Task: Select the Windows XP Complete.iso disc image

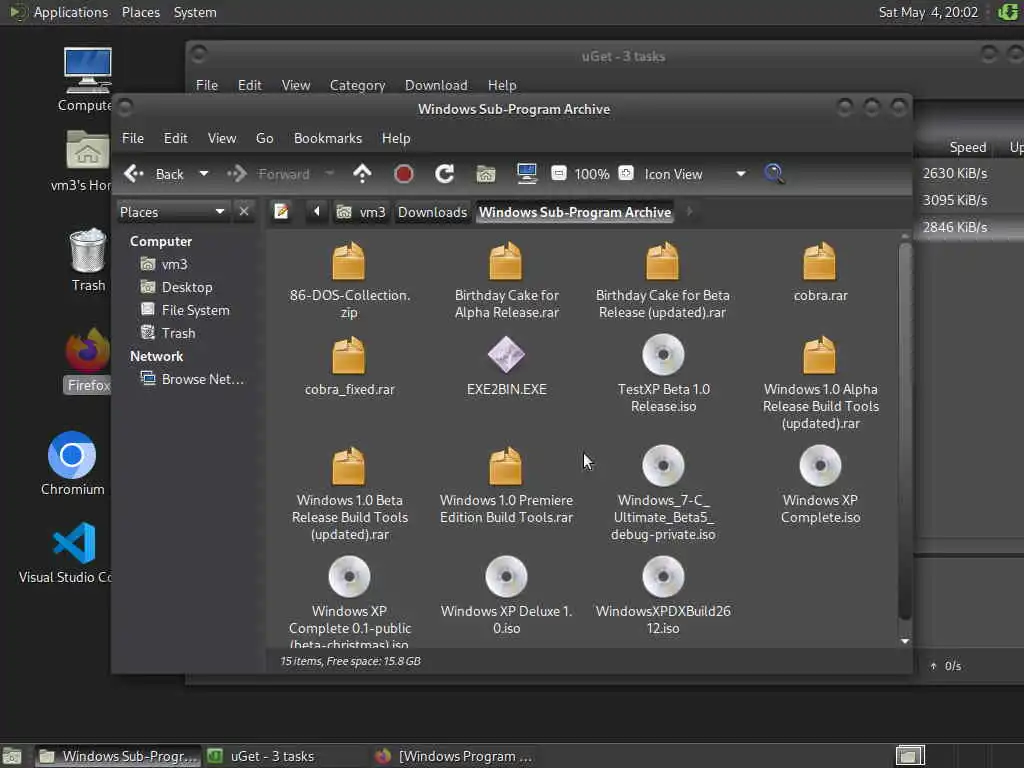Action: click(x=820, y=485)
